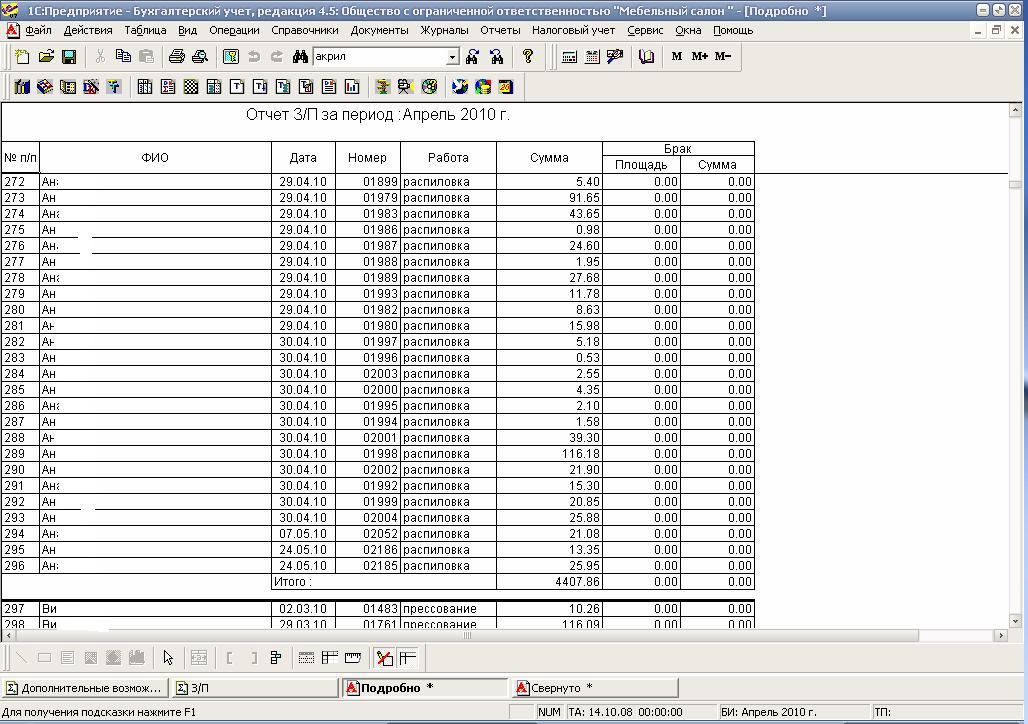Viewport: 1028px width, 724px height.
Task: Activate the Дополнительные возмож... window button
Action: [85, 687]
